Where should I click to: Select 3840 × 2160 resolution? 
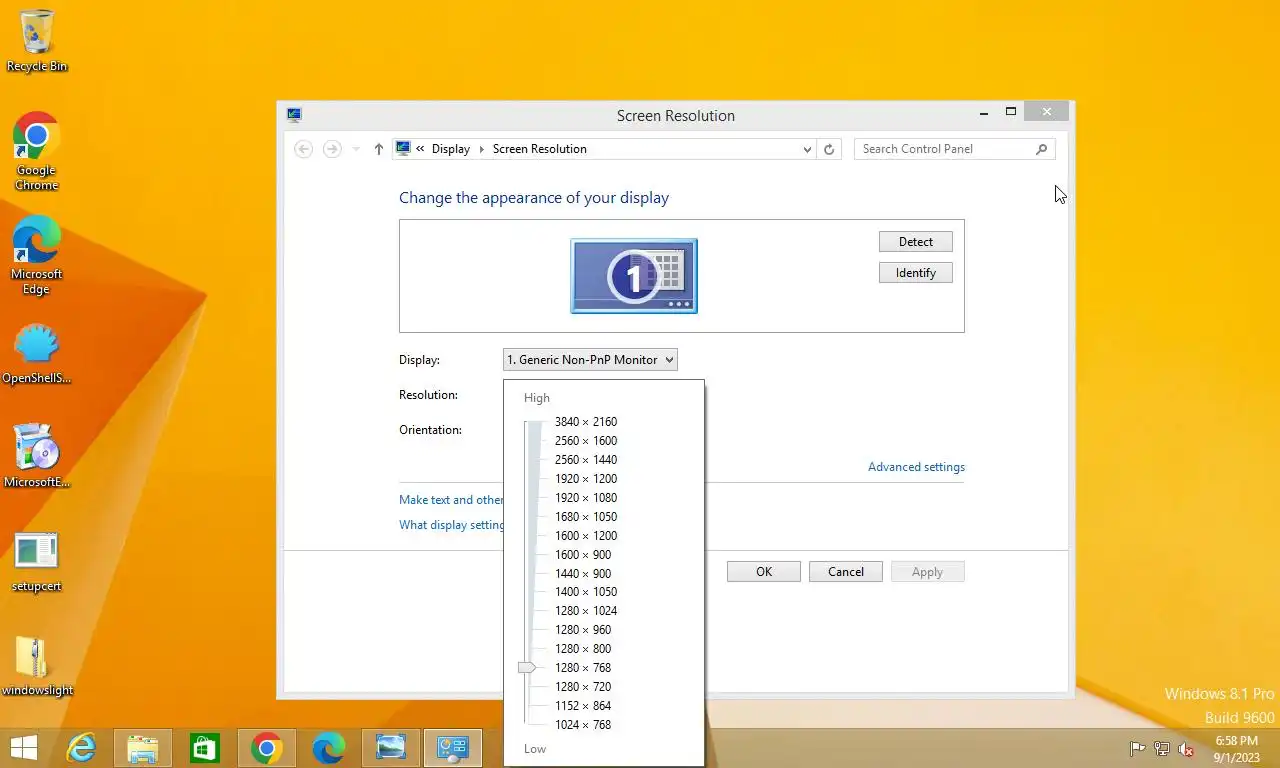coord(586,422)
